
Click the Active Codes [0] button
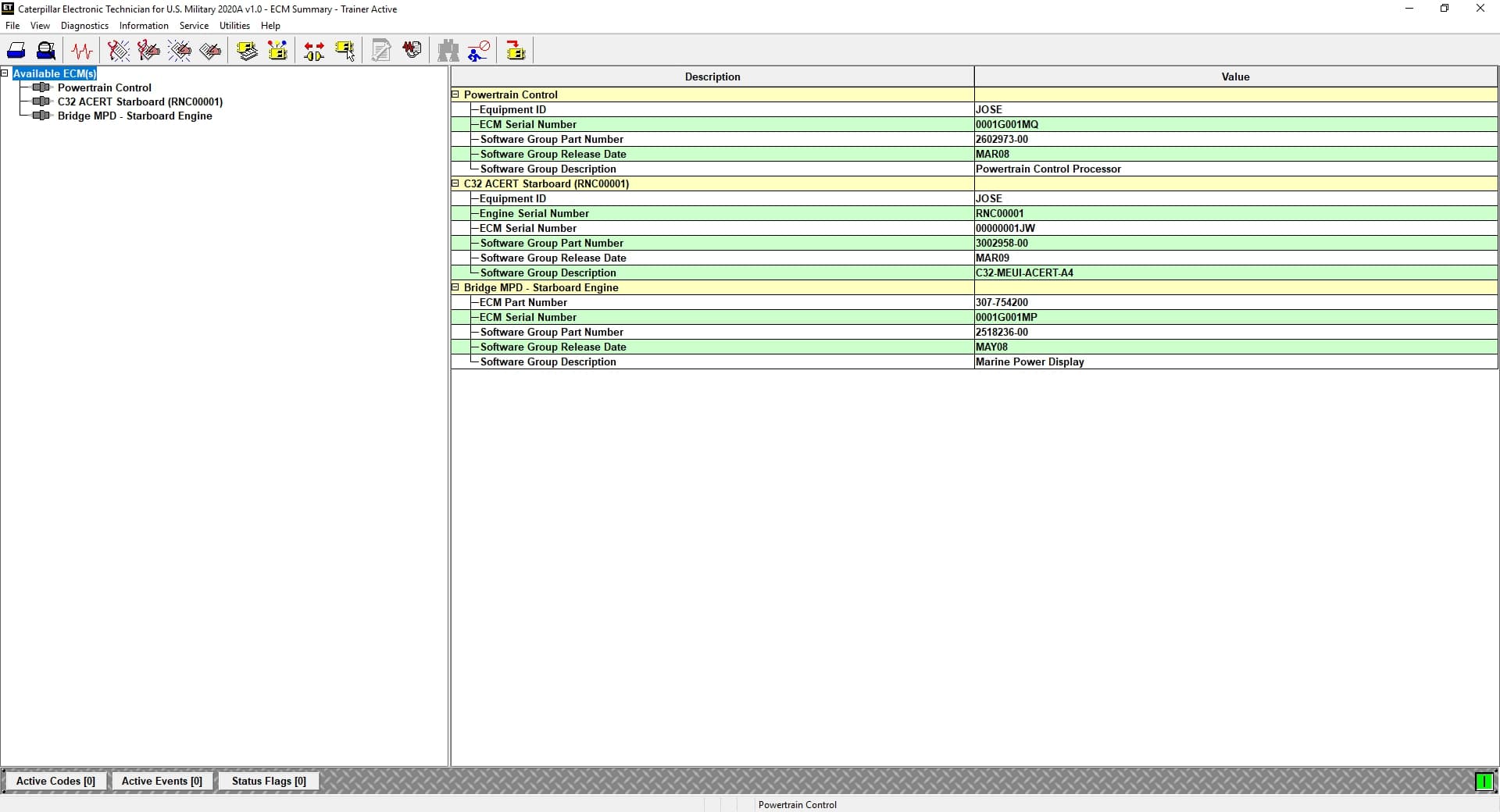pos(55,781)
